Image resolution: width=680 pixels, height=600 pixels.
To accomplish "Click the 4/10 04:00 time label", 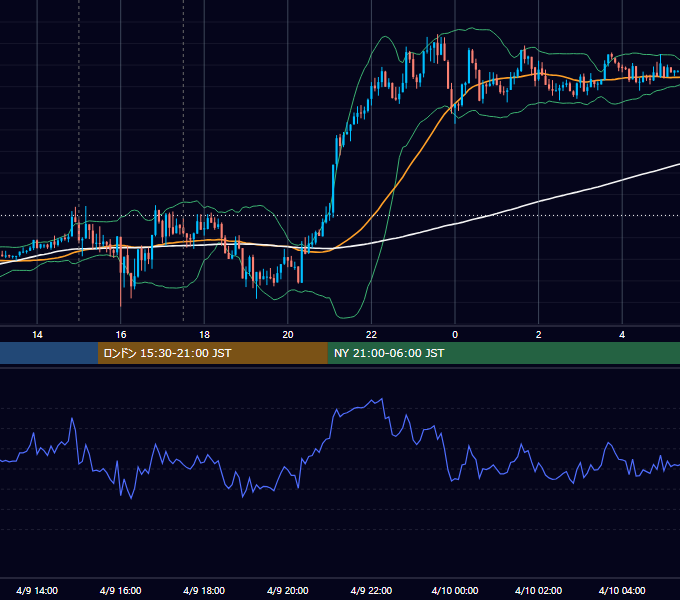I will pyautogui.click(x=622, y=590).
